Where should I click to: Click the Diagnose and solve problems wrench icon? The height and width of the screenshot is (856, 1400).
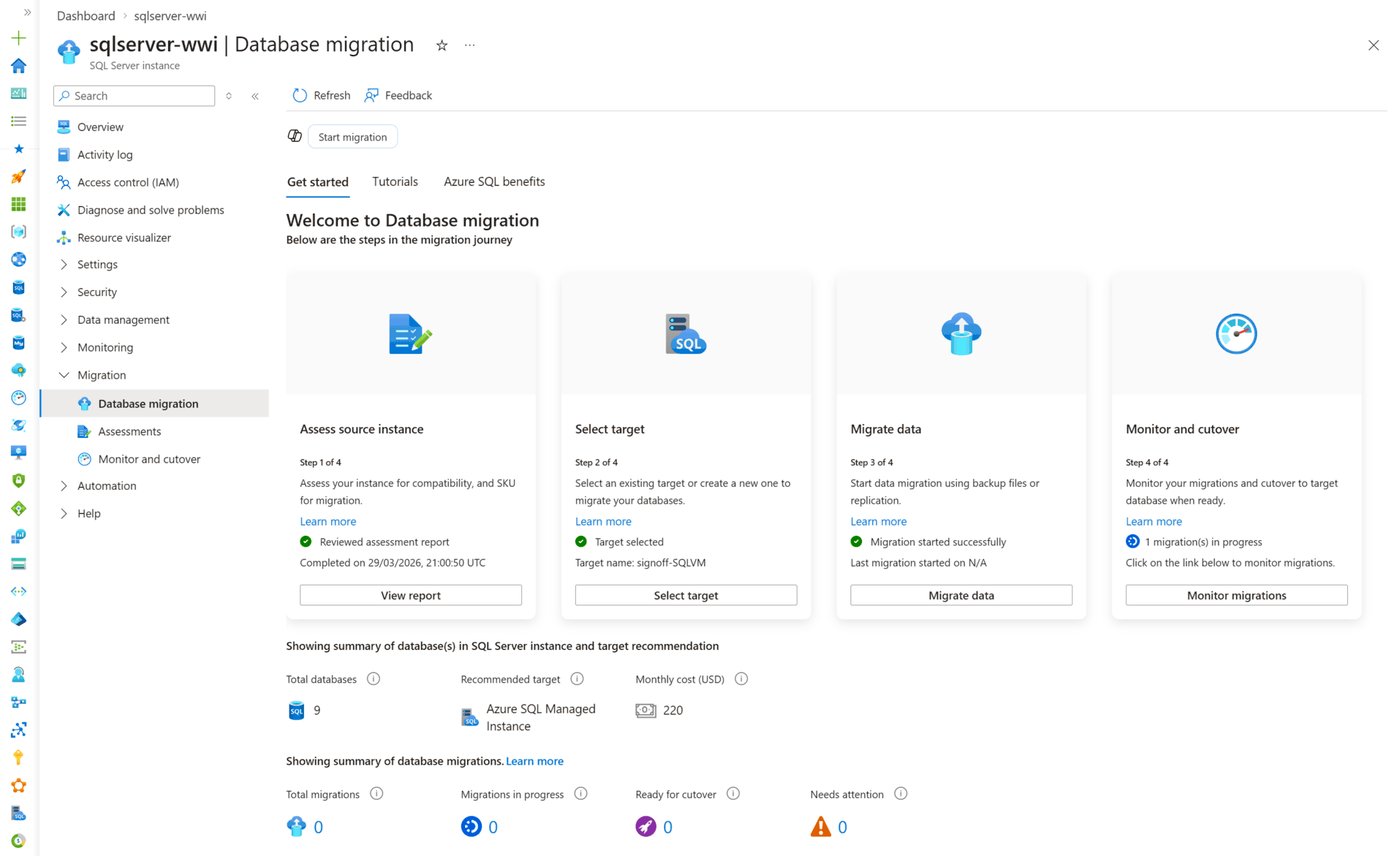pyautogui.click(x=64, y=210)
